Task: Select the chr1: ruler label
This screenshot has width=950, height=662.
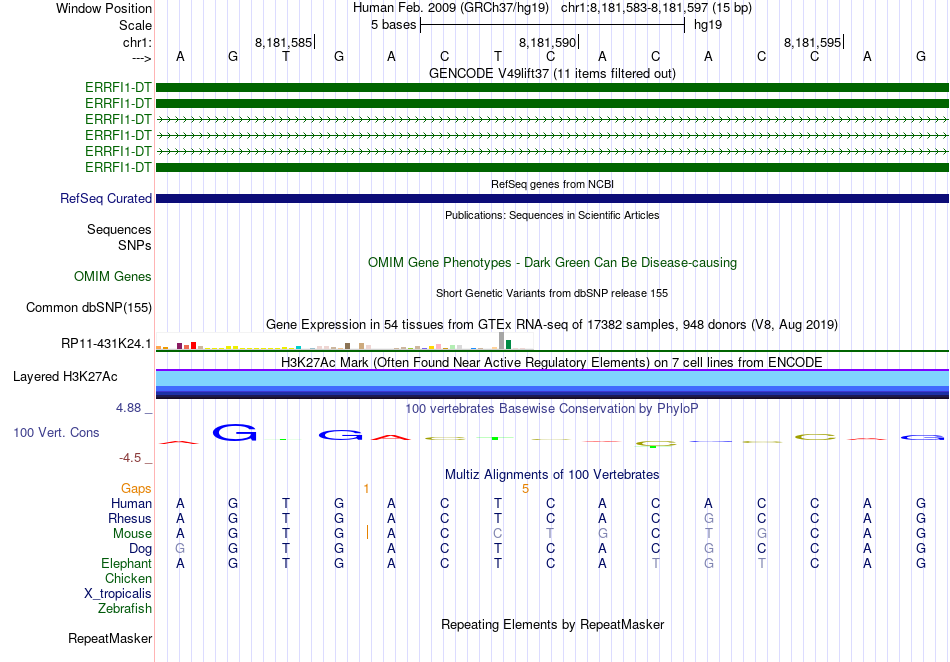Action: tap(137, 42)
